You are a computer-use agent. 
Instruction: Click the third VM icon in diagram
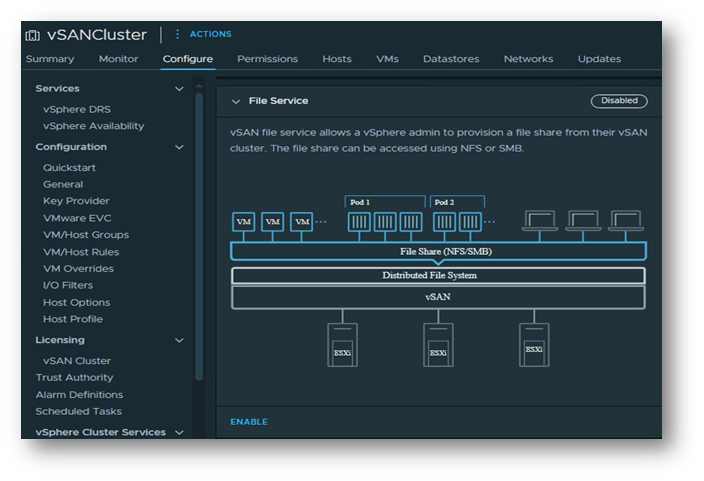(x=302, y=222)
